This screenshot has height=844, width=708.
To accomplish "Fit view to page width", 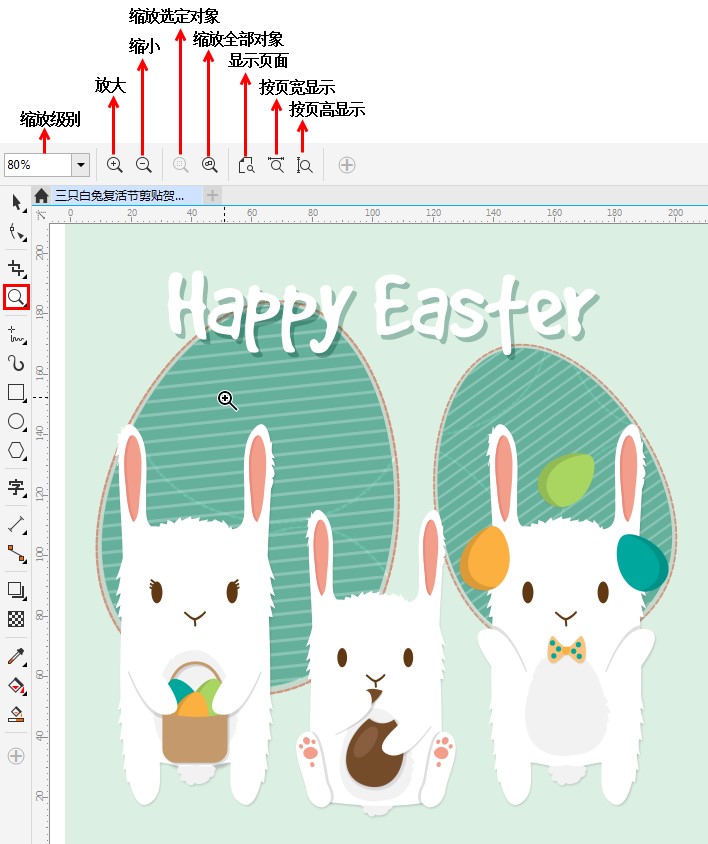I will 276,165.
